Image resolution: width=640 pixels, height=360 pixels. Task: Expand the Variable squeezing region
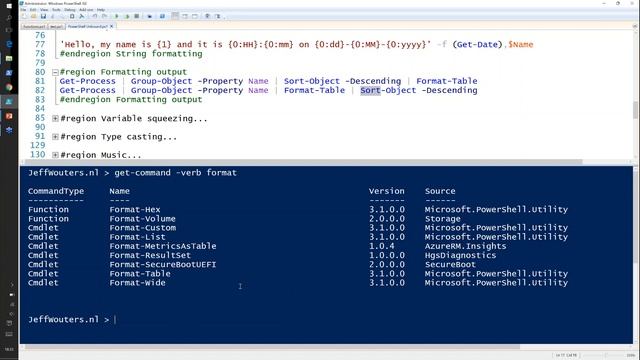[55, 118]
